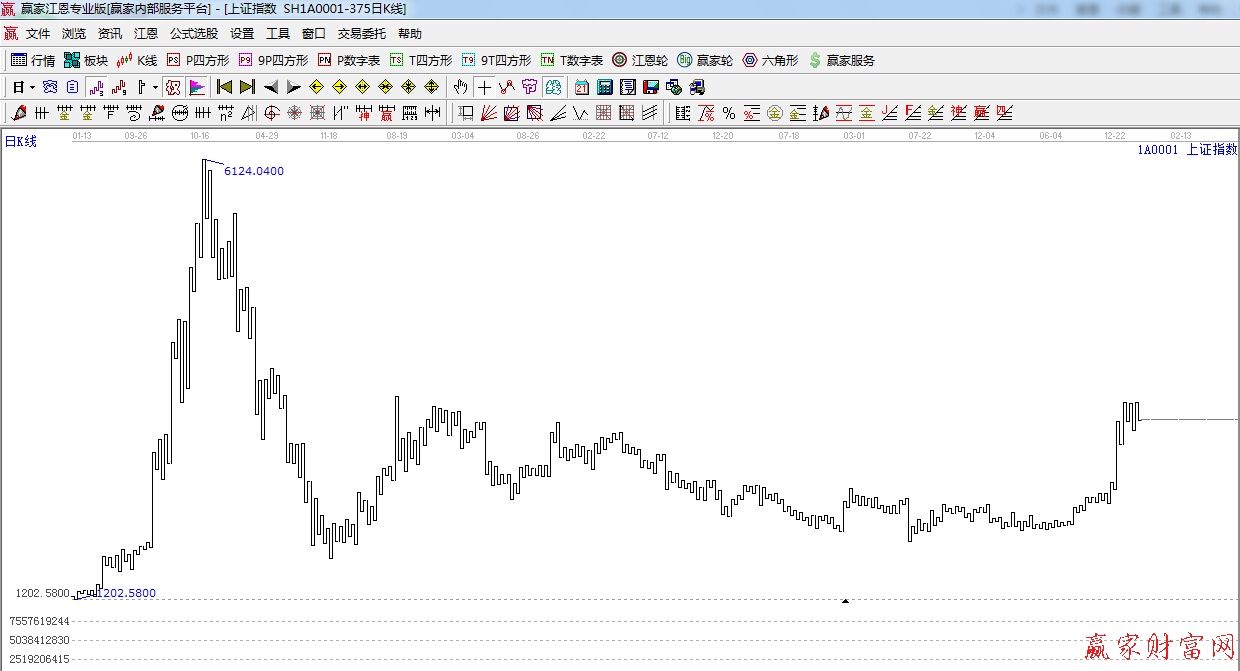Toggle the red pattern button beside the flag
1240x671 pixels.
pyautogui.click(x=173, y=87)
